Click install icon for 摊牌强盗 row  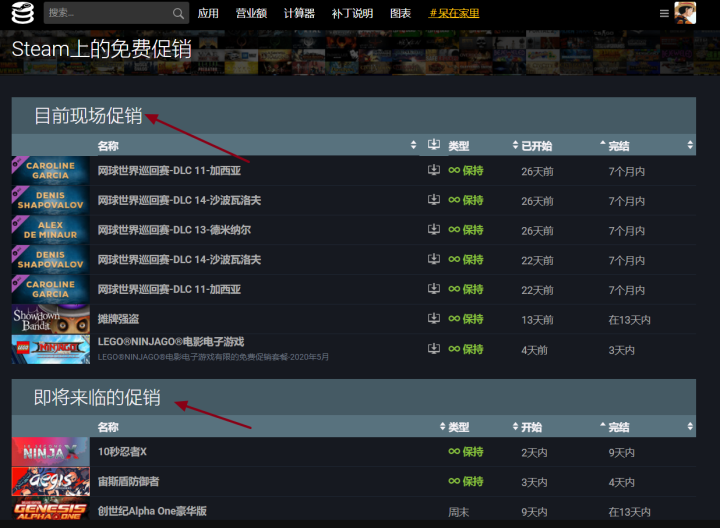pos(433,318)
